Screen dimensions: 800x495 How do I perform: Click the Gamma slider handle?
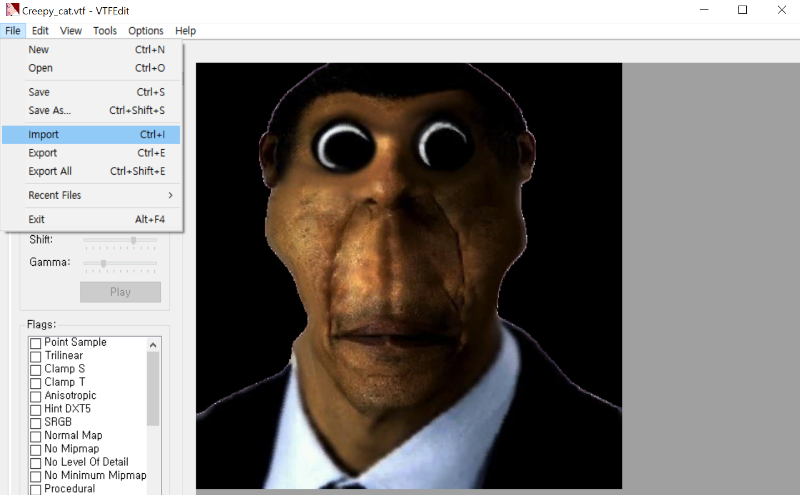pos(104,263)
